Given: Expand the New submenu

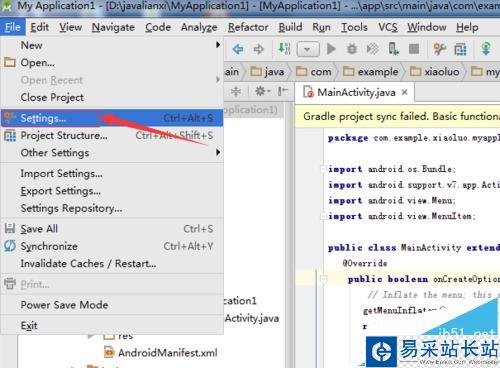Looking at the screenshot, I should point(112,45).
